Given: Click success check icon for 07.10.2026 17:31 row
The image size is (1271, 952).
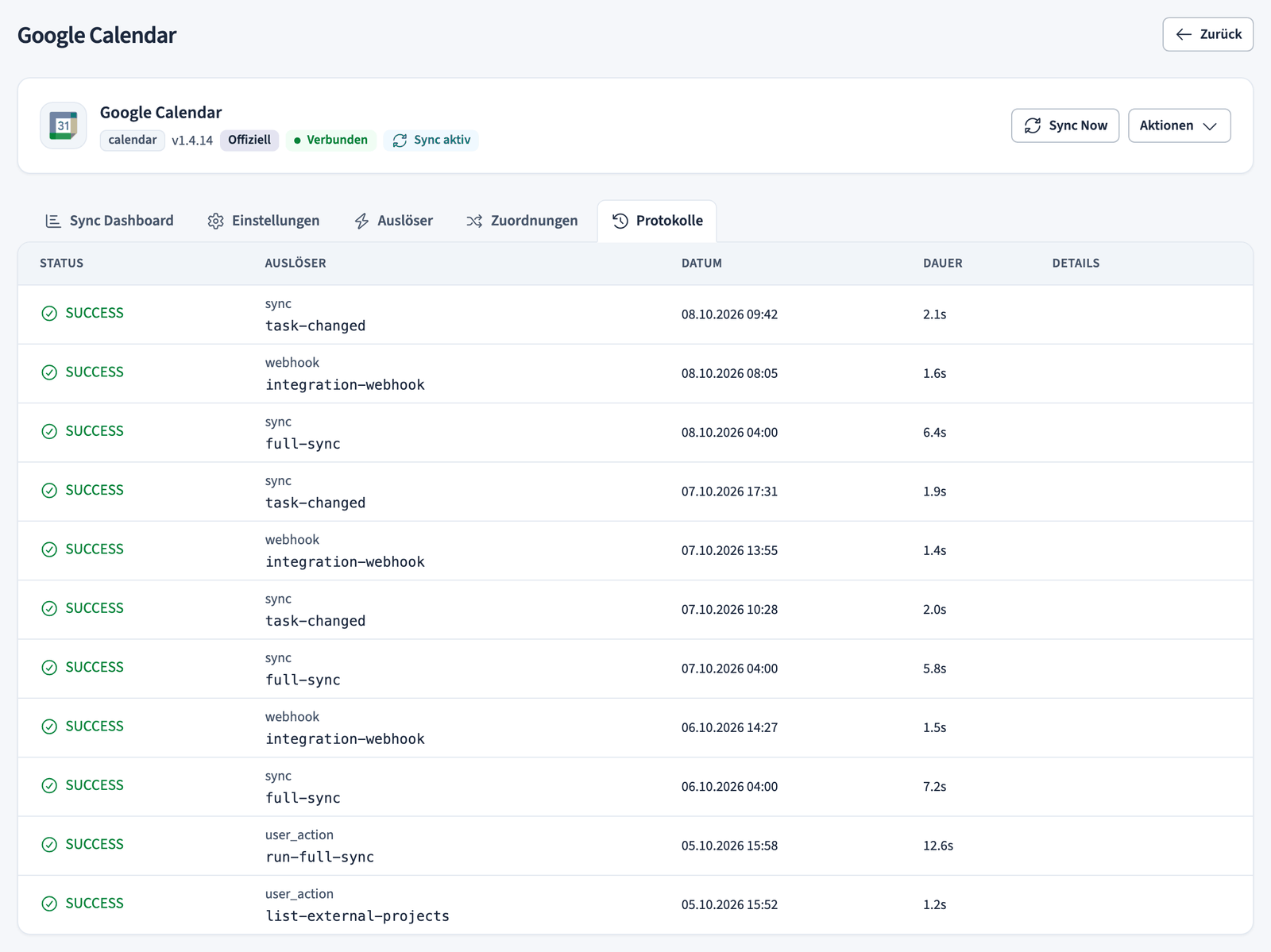Looking at the screenshot, I should pos(49,491).
